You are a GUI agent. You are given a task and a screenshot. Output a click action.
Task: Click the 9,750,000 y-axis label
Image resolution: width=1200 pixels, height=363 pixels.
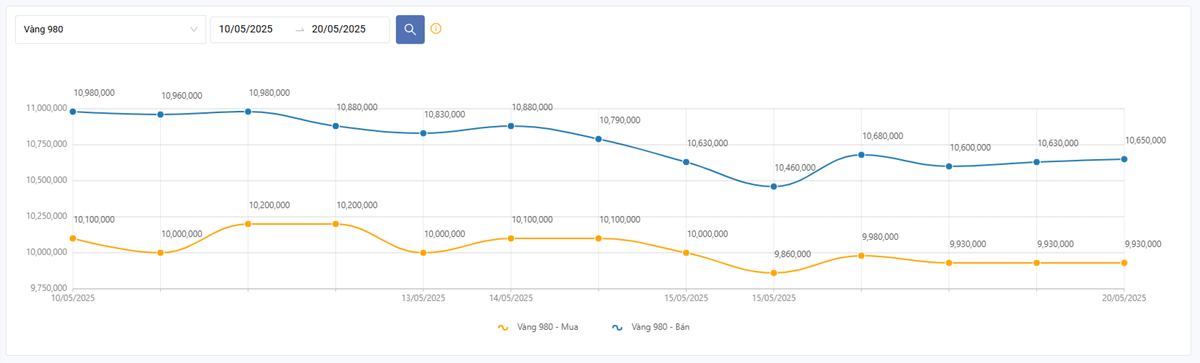48,288
